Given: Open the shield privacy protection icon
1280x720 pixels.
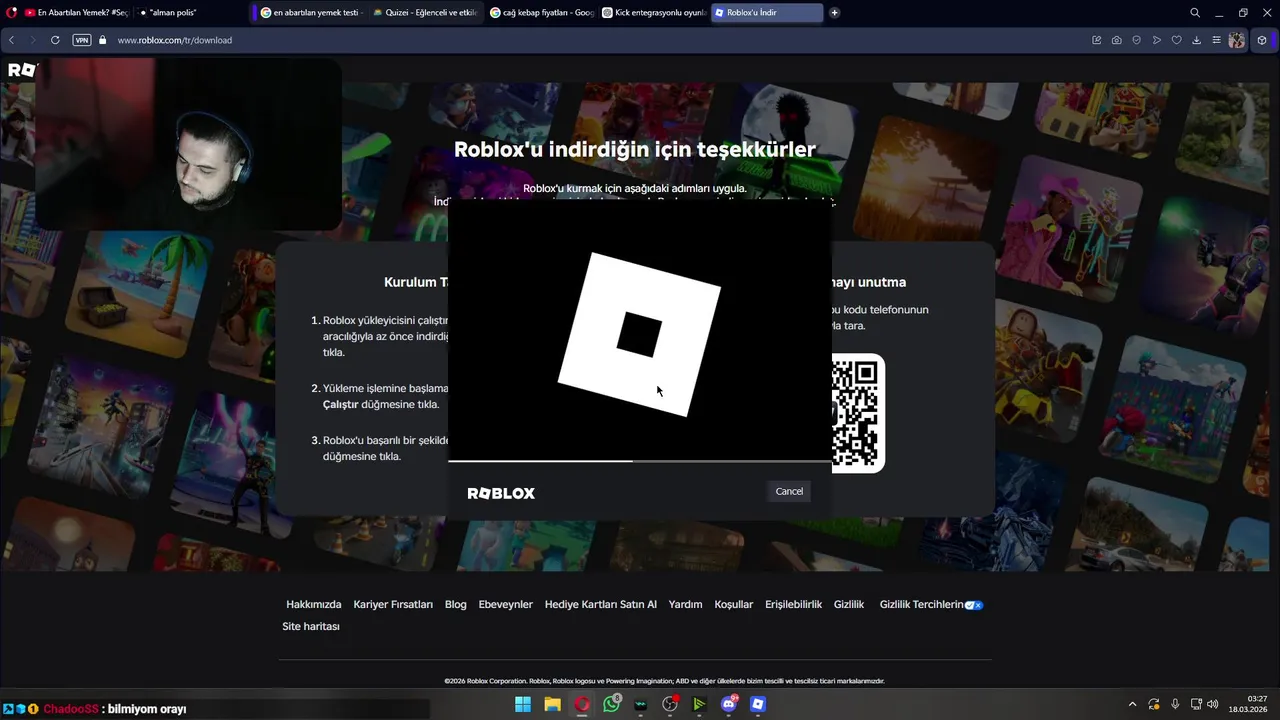Looking at the screenshot, I should 1137,40.
